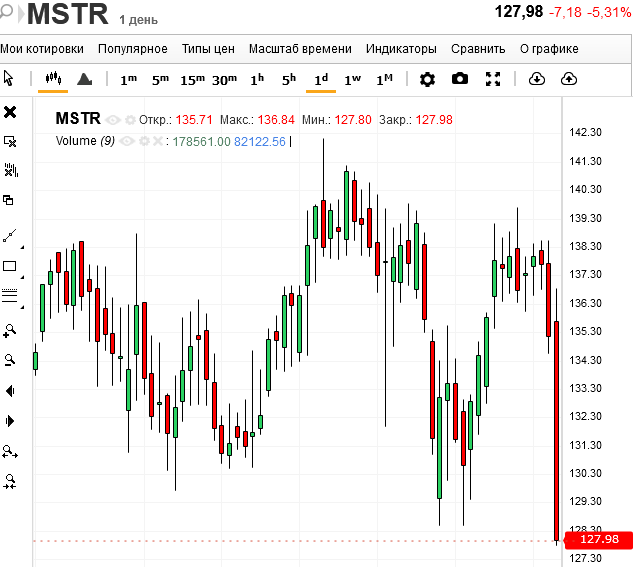Open MSTR series settings gear

click(130, 120)
